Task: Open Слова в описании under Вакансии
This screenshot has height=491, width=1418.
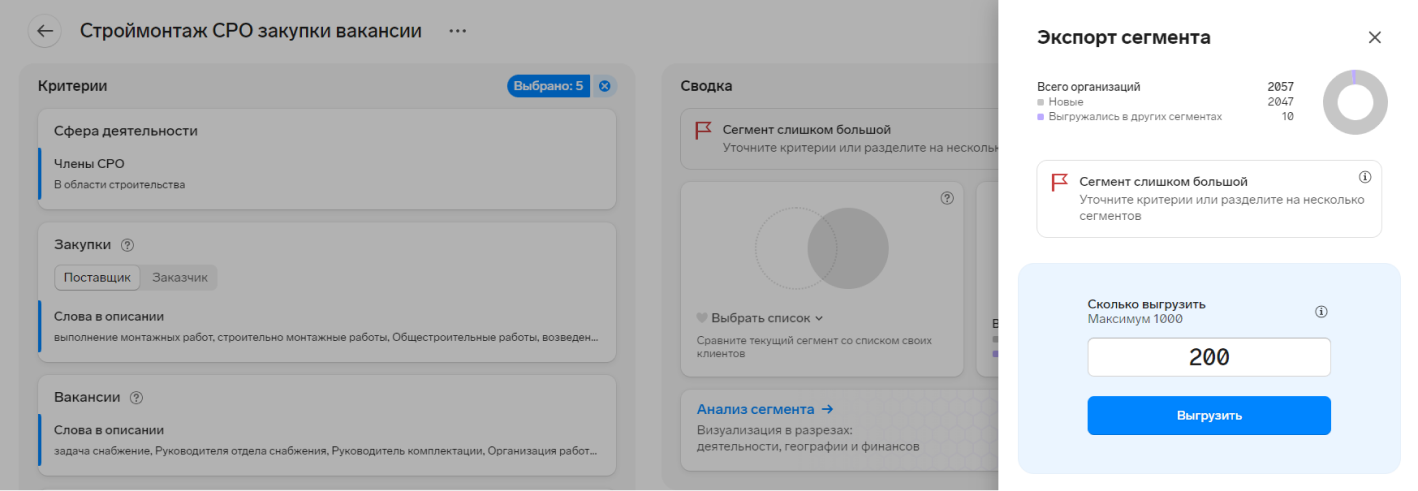Action: (327, 441)
